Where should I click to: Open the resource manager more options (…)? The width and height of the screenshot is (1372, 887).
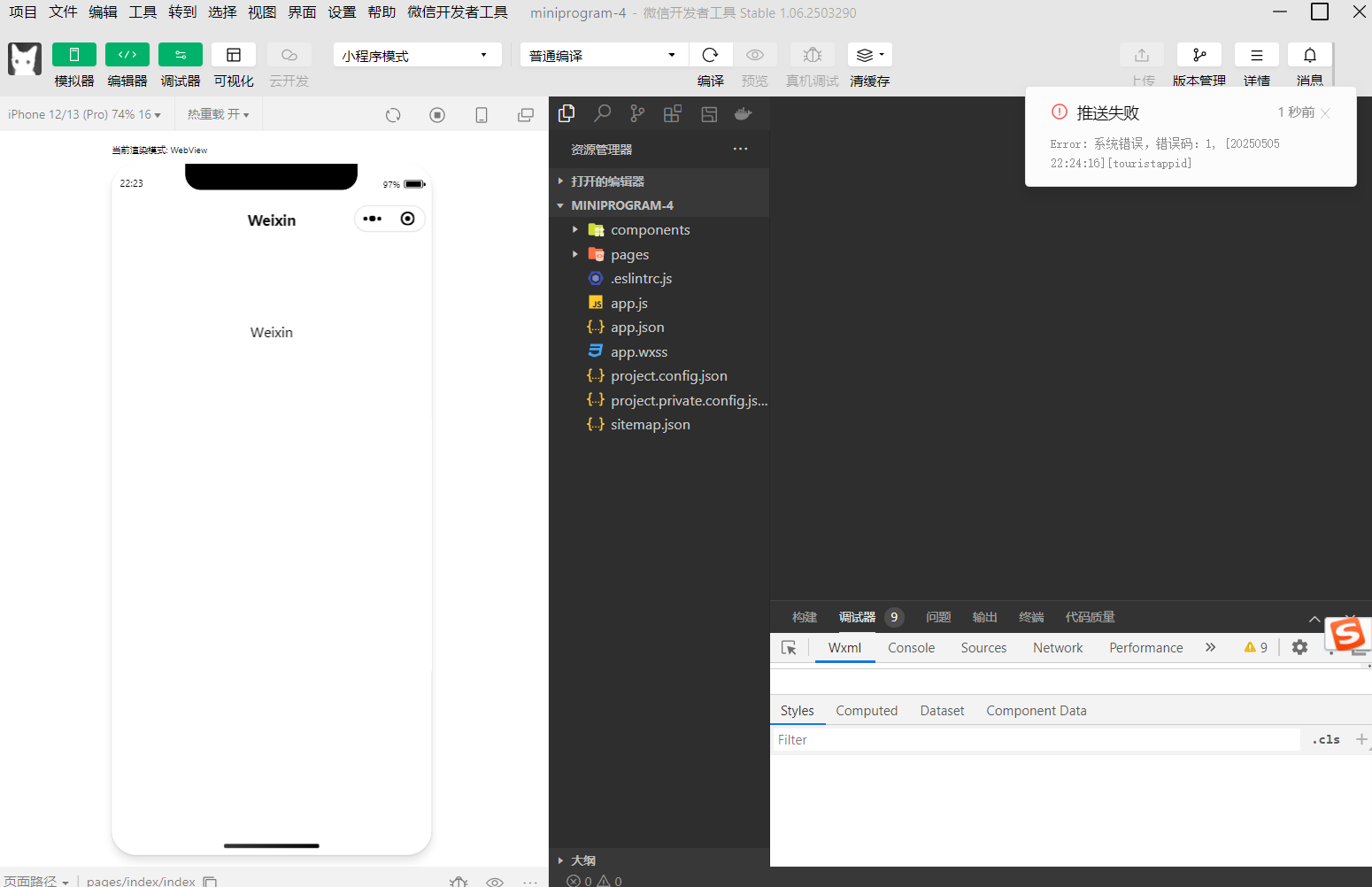click(x=740, y=149)
